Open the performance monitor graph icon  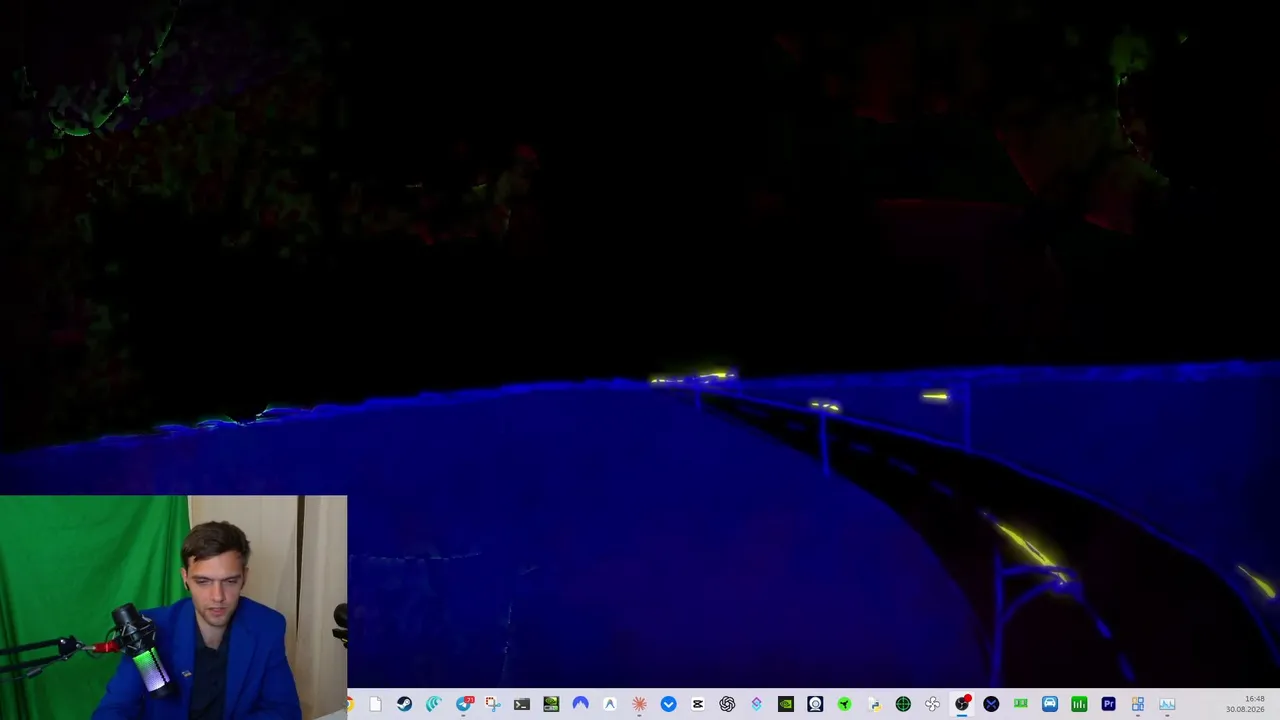click(1167, 704)
